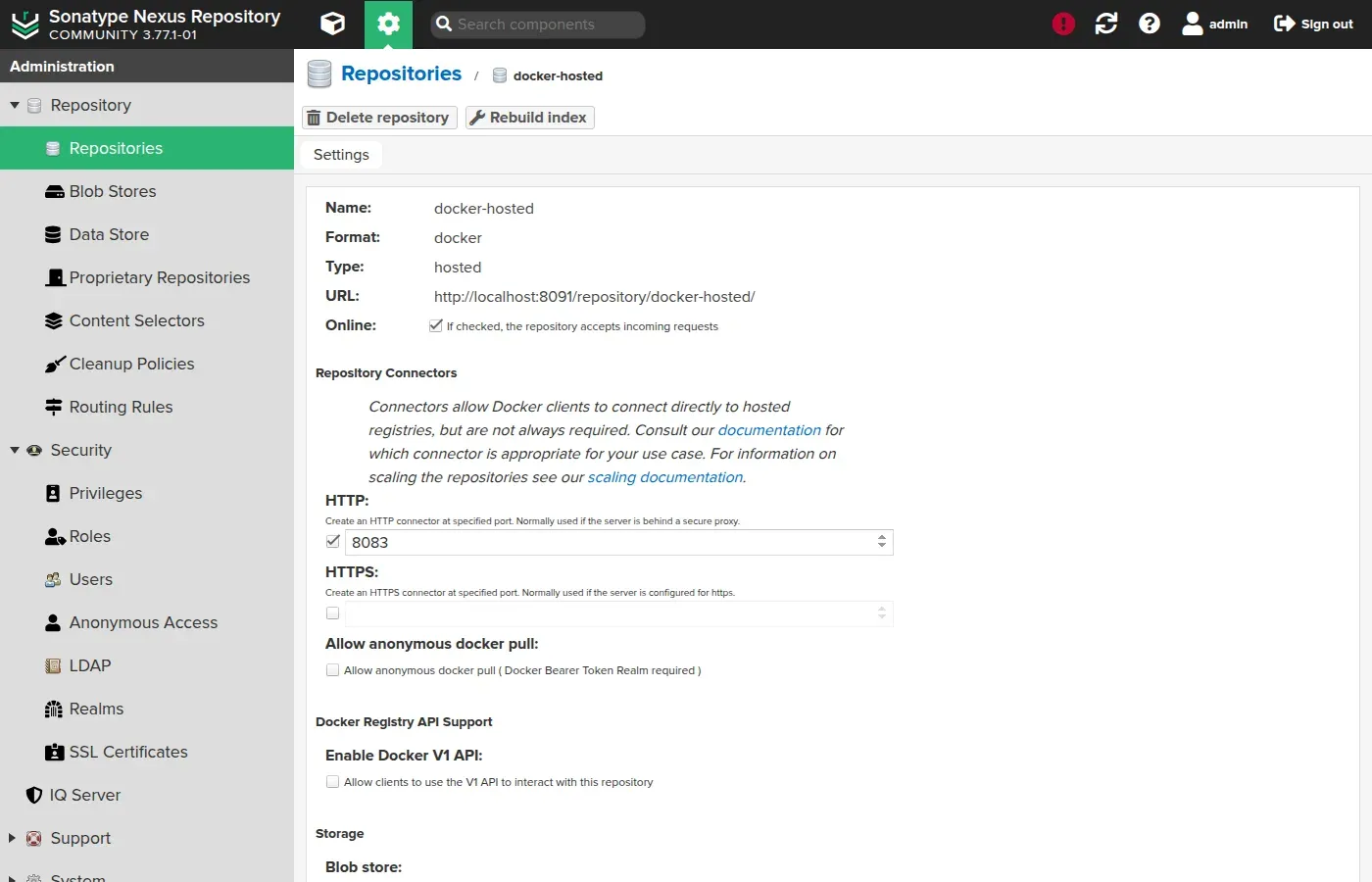Viewport: 1372px width, 882px height.
Task: Collapse the Security tree section
Action: 15,450
